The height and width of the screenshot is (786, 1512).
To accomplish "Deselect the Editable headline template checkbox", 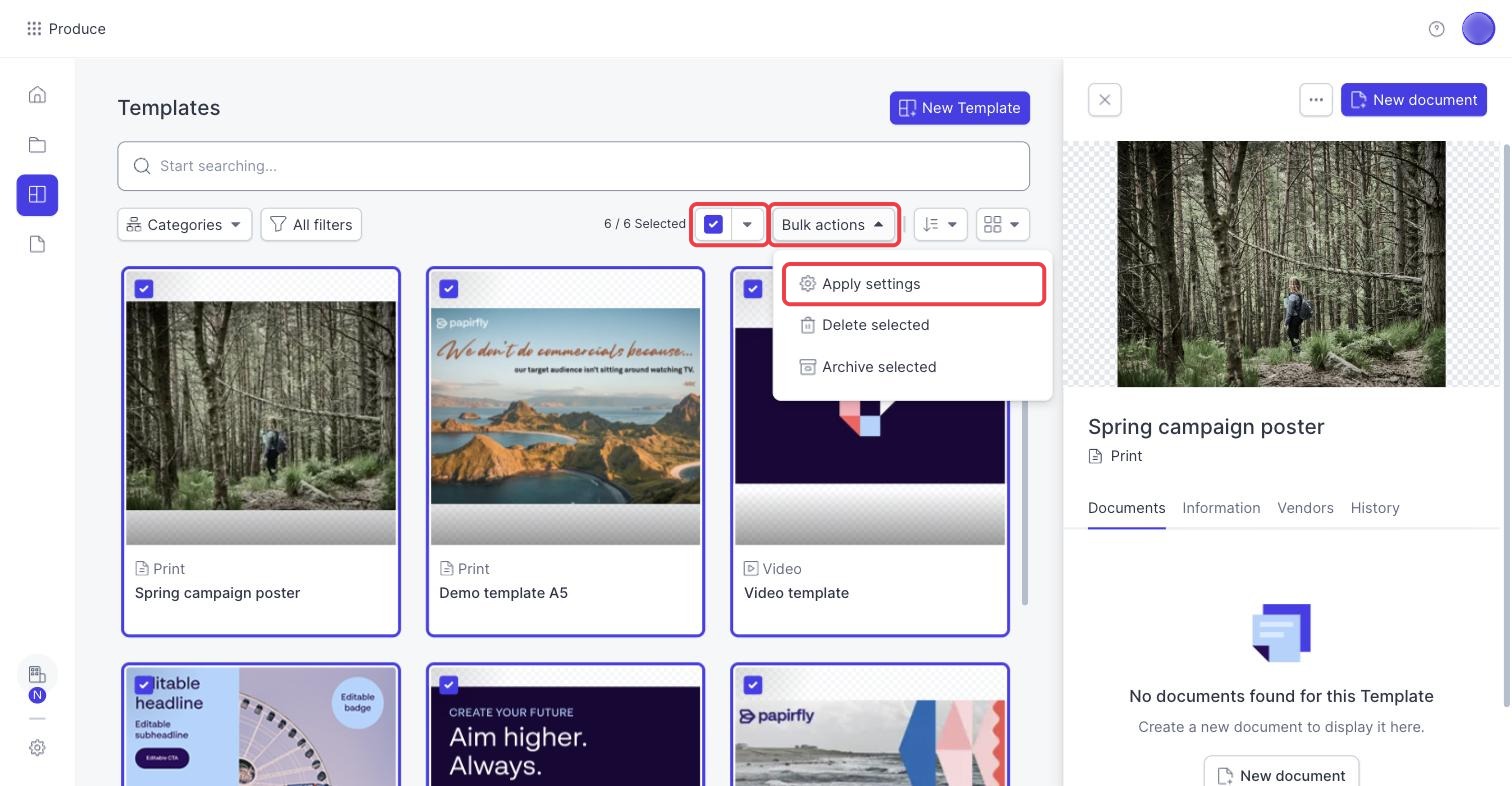I will pos(144,685).
